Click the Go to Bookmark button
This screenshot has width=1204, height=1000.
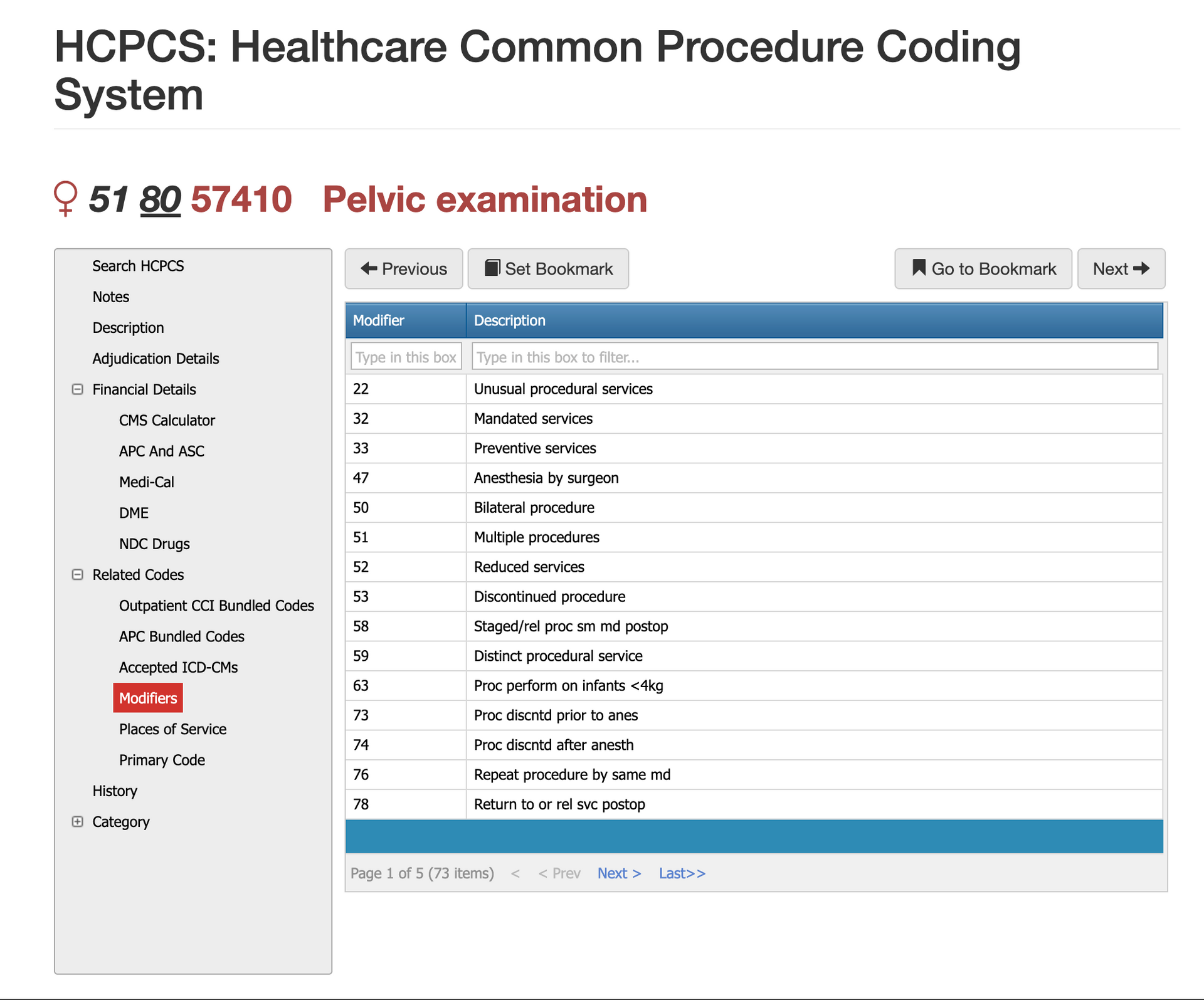tap(983, 269)
